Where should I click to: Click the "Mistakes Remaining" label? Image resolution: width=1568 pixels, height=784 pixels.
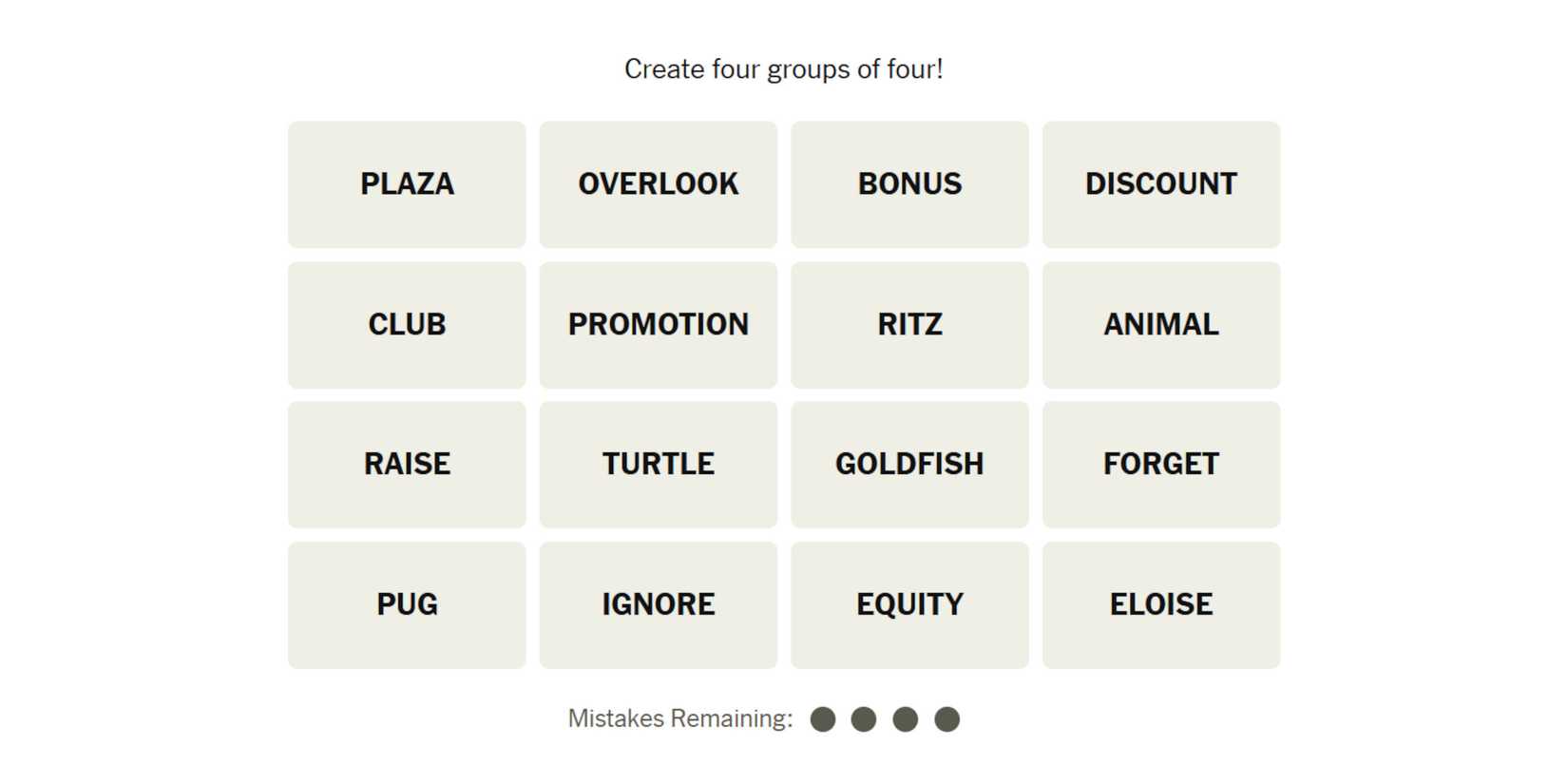(x=679, y=718)
